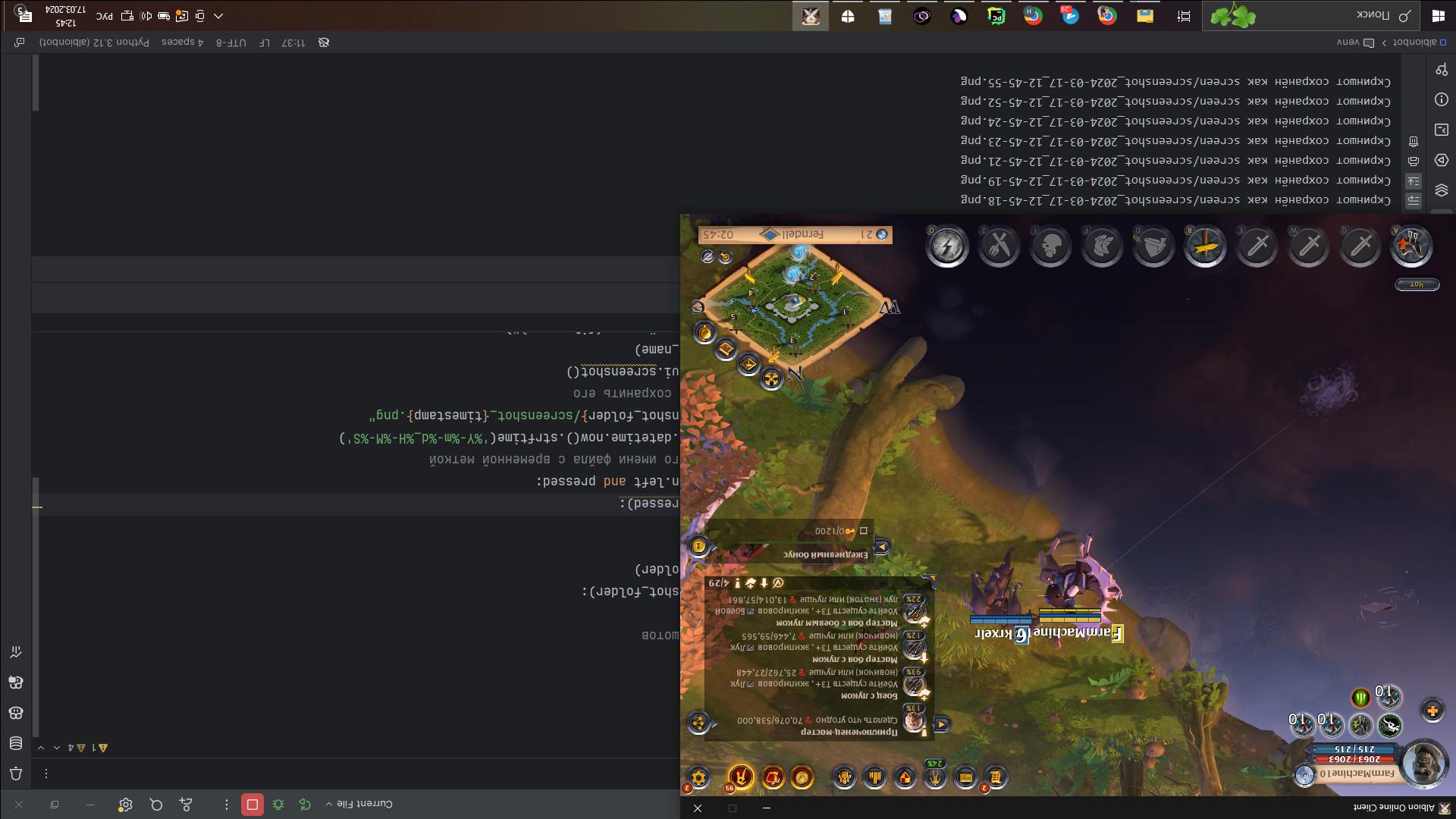Collapse the daily bonus panel arrow
Image resolution: width=1456 pixels, height=819 pixels.
click(x=881, y=546)
